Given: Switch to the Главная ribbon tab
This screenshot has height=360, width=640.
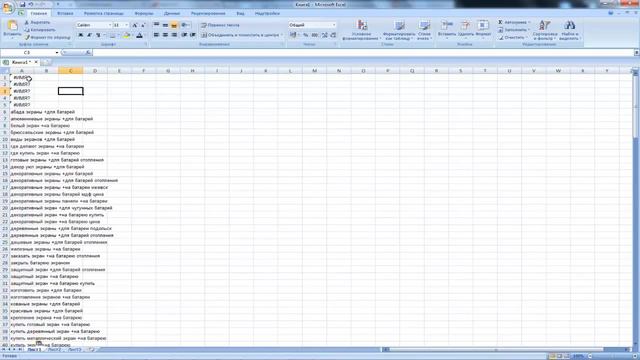Looking at the screenshot, I should [x=39, y=13].
